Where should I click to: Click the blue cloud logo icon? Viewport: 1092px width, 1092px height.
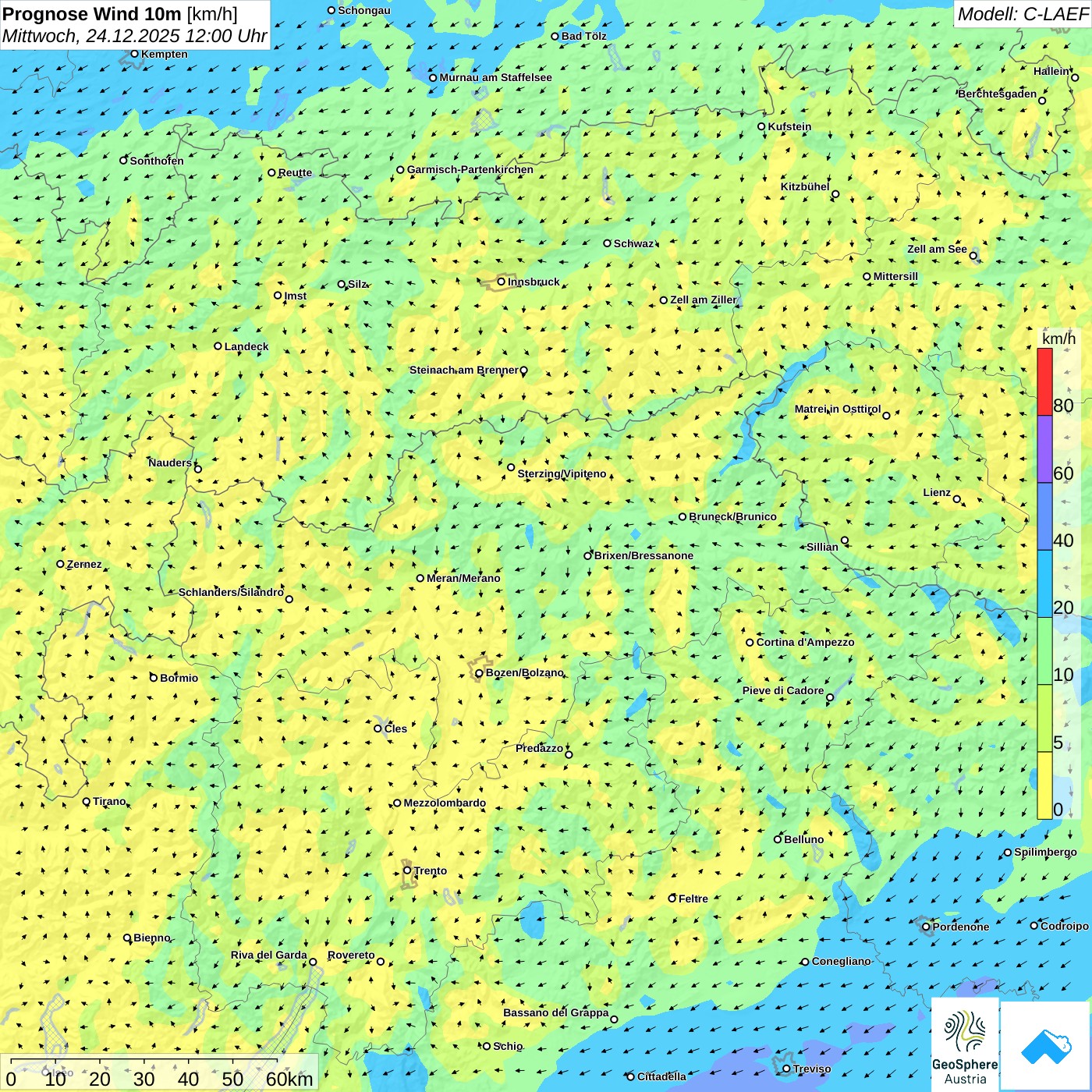1045,1046
